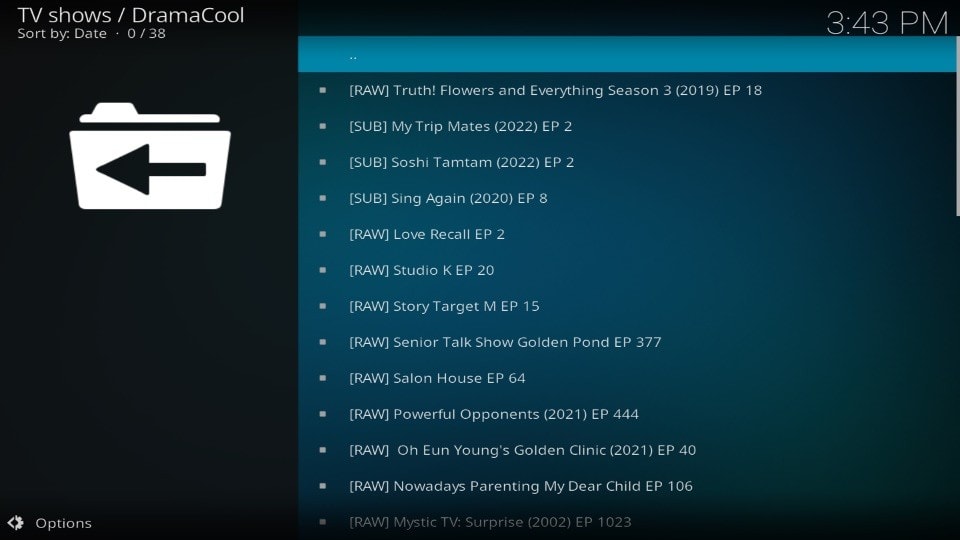Click bullet icon beside Salon House
This screenshot has height=540, width=960.
coord(323,378)
